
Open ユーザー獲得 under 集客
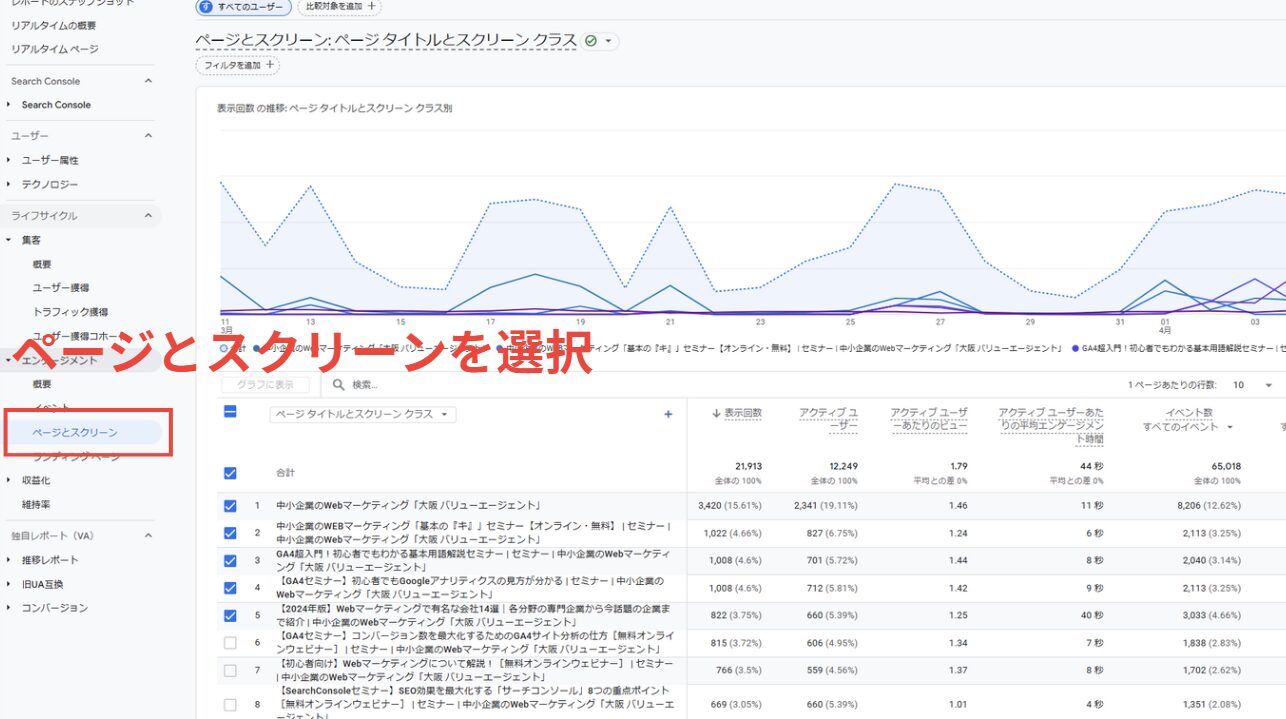coord(61,288)
